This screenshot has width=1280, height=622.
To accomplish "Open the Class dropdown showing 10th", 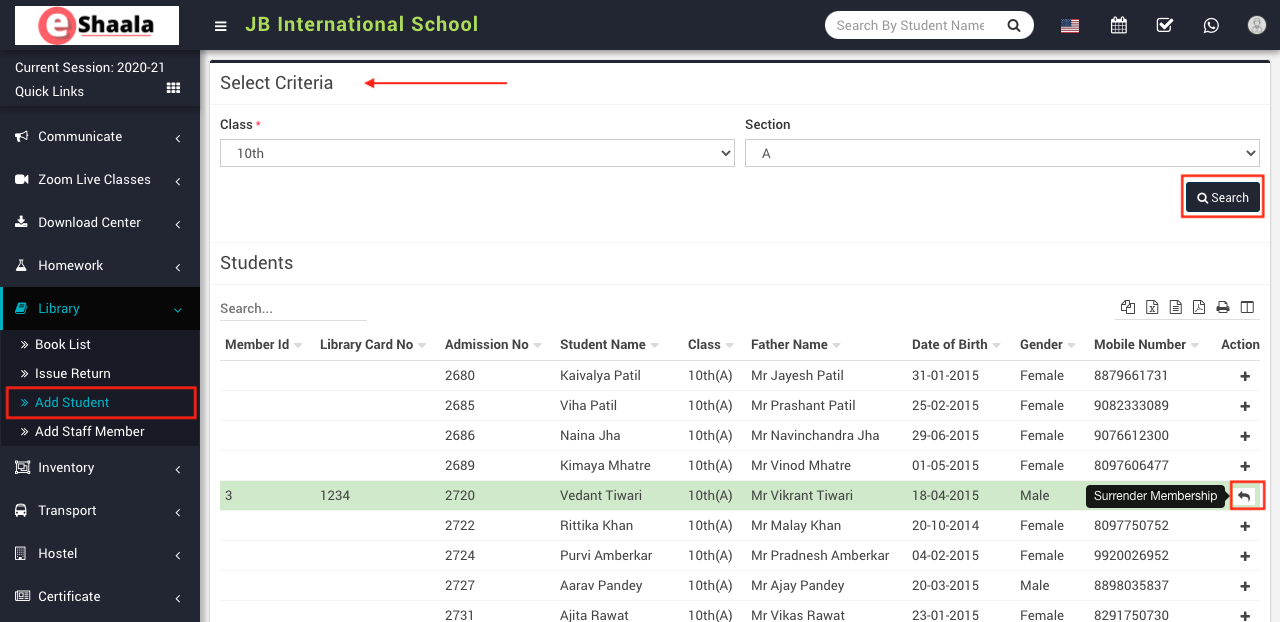I will (477, 153).
